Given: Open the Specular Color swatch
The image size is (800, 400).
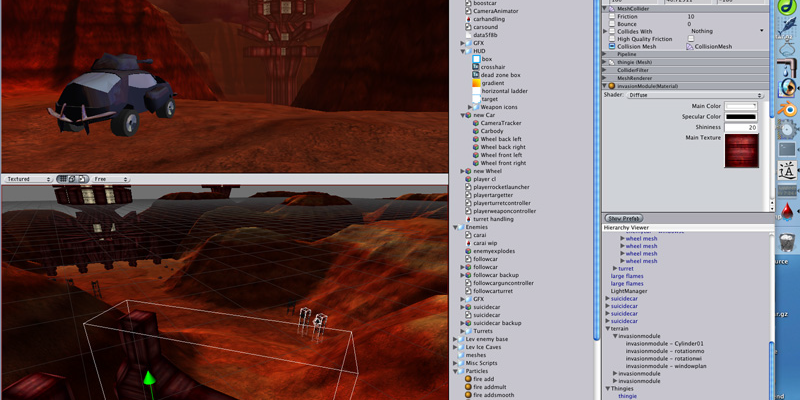Looking at the screenshot, I should [x=740, y=117].
